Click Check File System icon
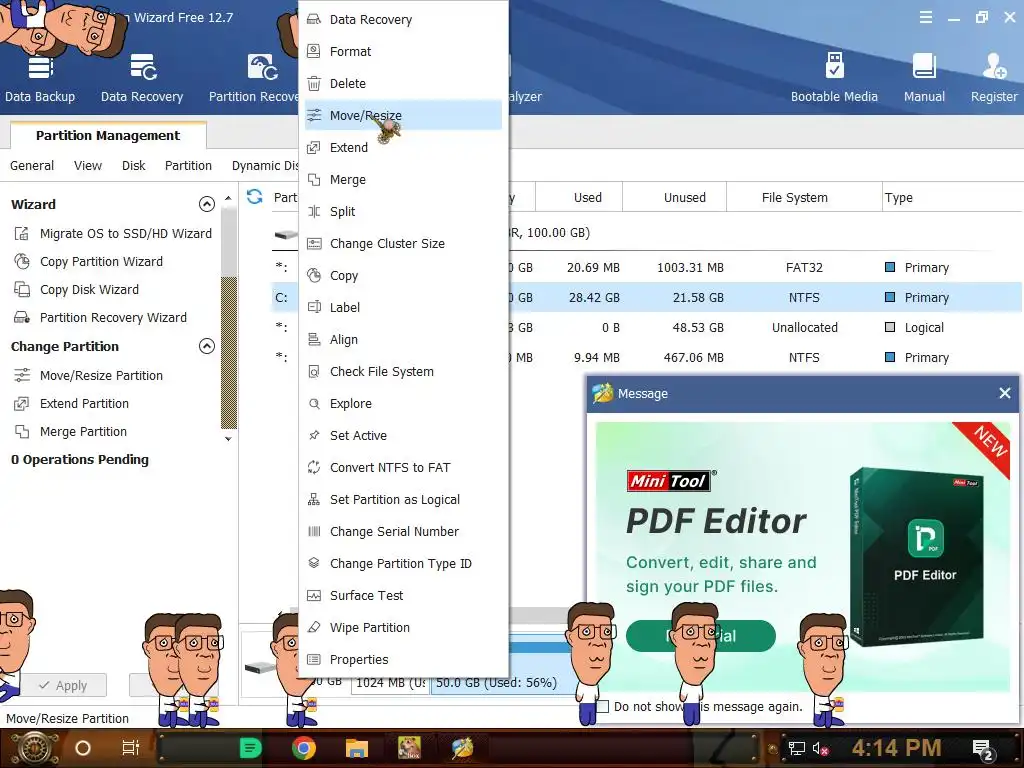Image resolution: width=1024 pixels, height=768 pixels. [314, 372]
